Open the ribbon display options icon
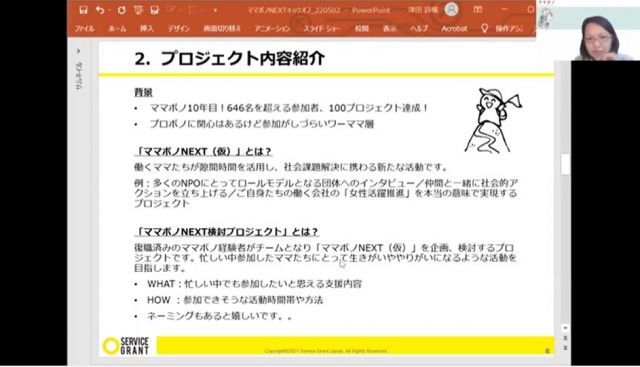This screenshot has width=640, height=367. point(478,9)
